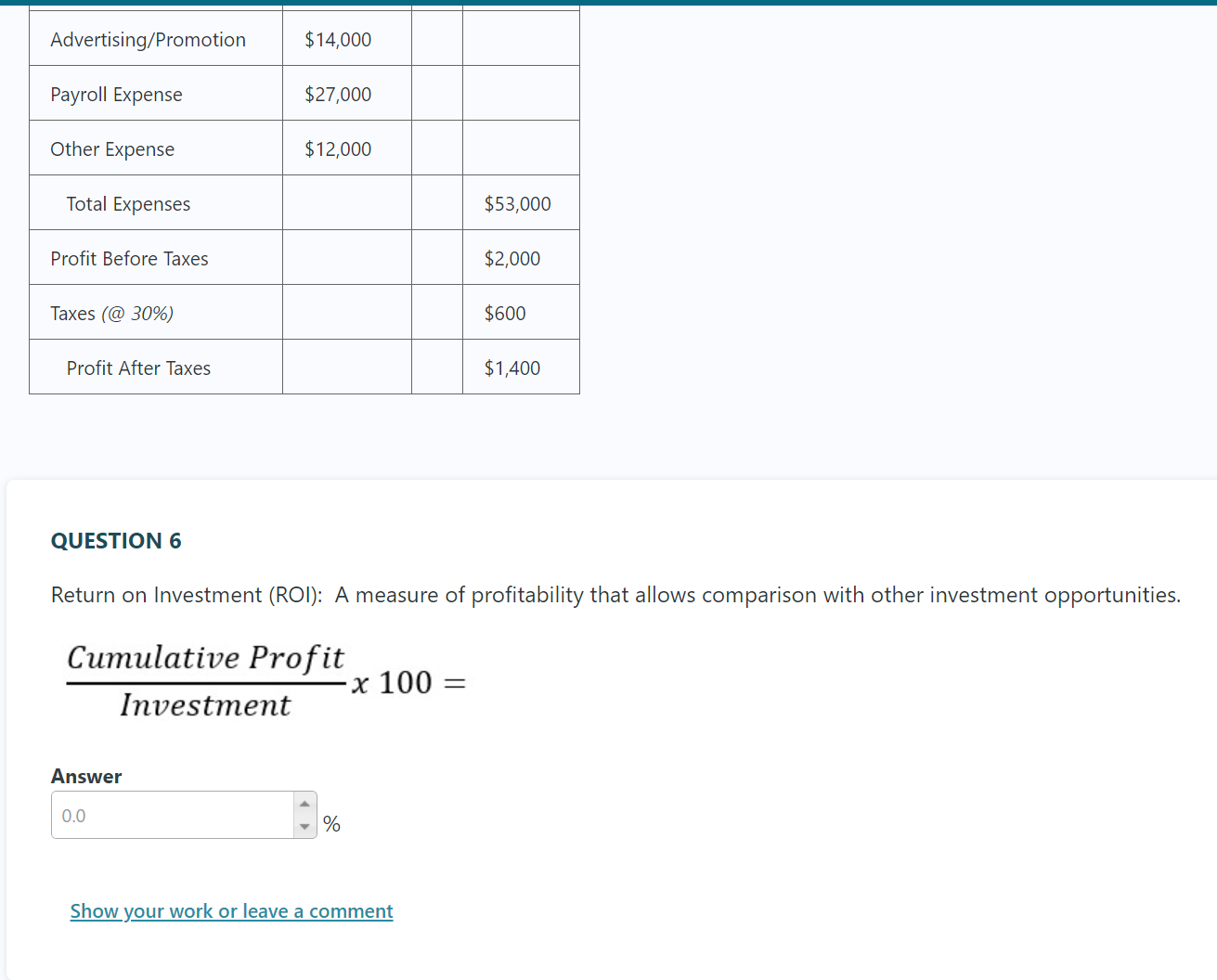Screen dimensions: 1217x980
Task: Select the Other Expense row label
Action: pyautogui.click(x=112, y=148)
